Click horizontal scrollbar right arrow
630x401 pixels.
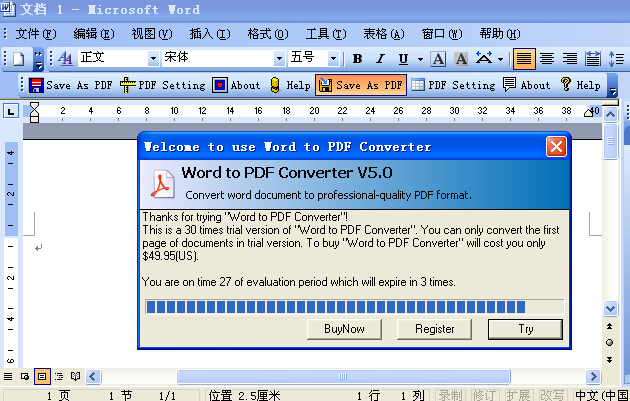point(593,376)
